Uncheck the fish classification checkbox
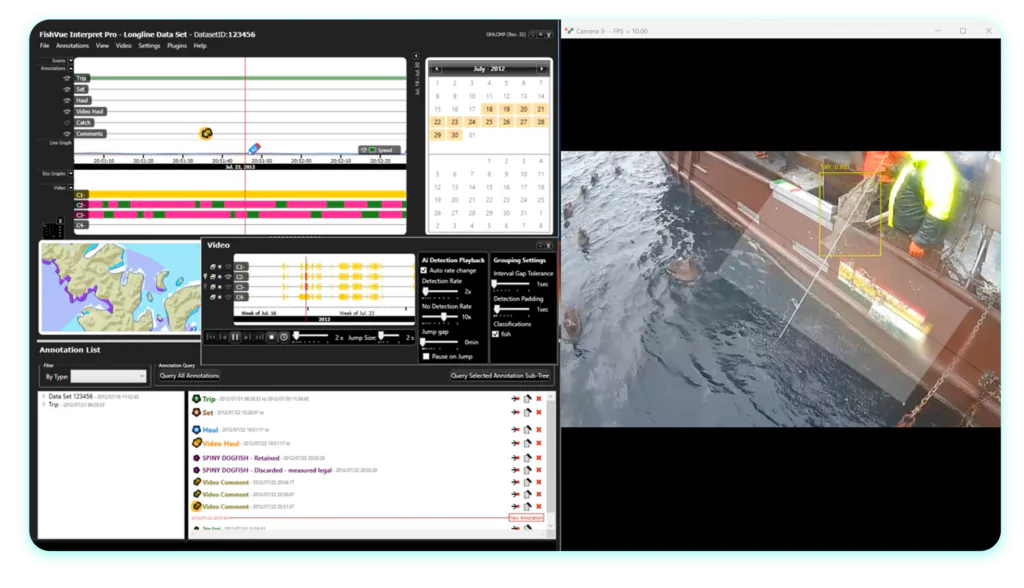 pos(496,334)
